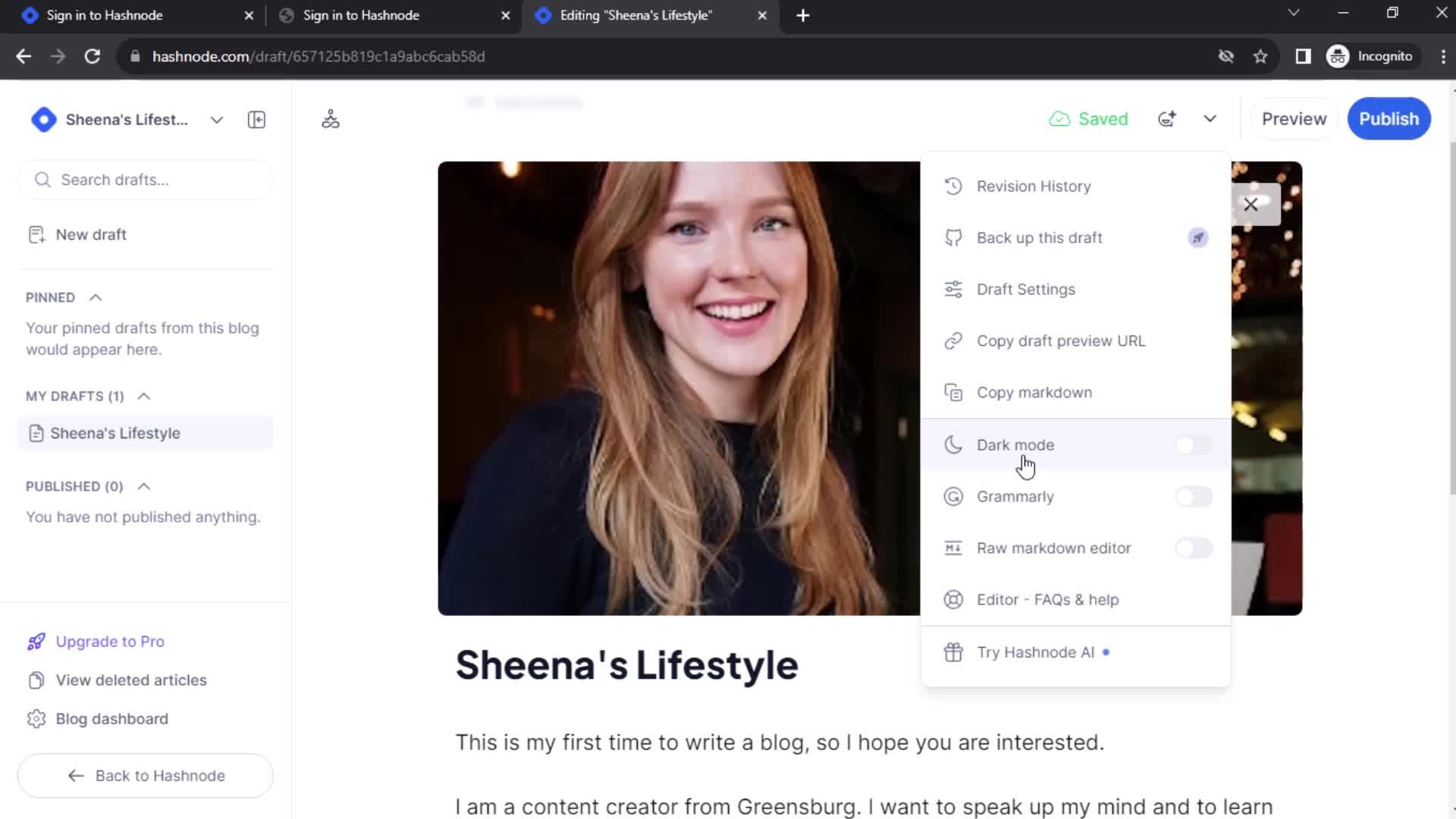Click the Draft Settings icon
Screen dimensions: 1456x819
pos(954,289)
